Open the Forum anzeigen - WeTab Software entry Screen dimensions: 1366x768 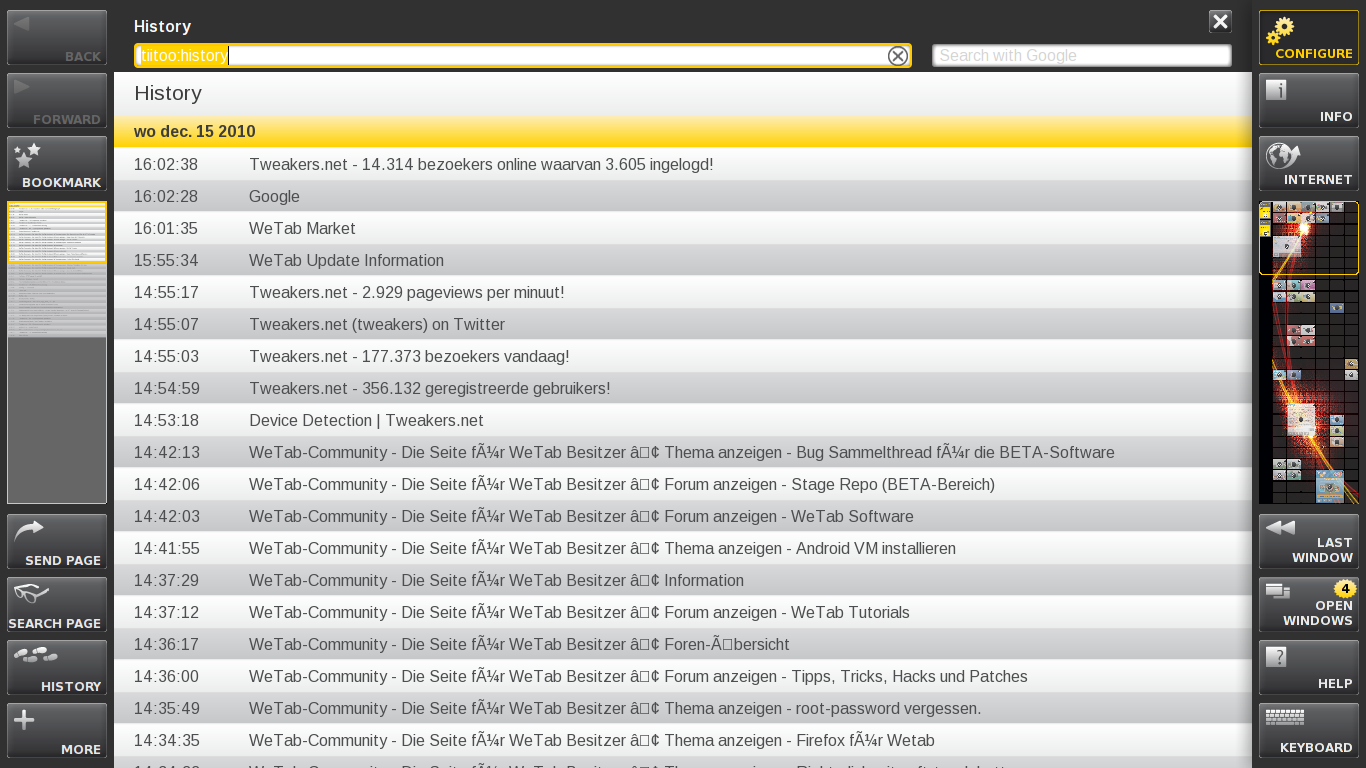click(x=683, y=517)
